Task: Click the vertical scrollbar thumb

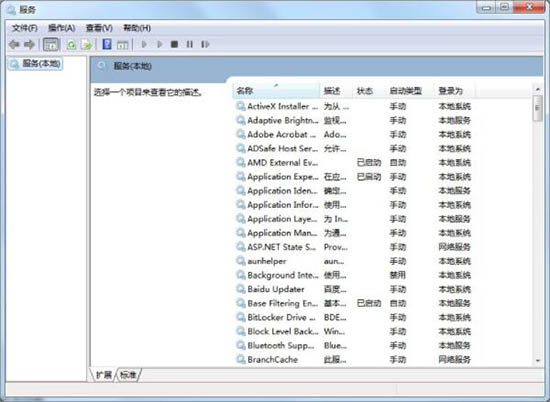Action: 537,108
